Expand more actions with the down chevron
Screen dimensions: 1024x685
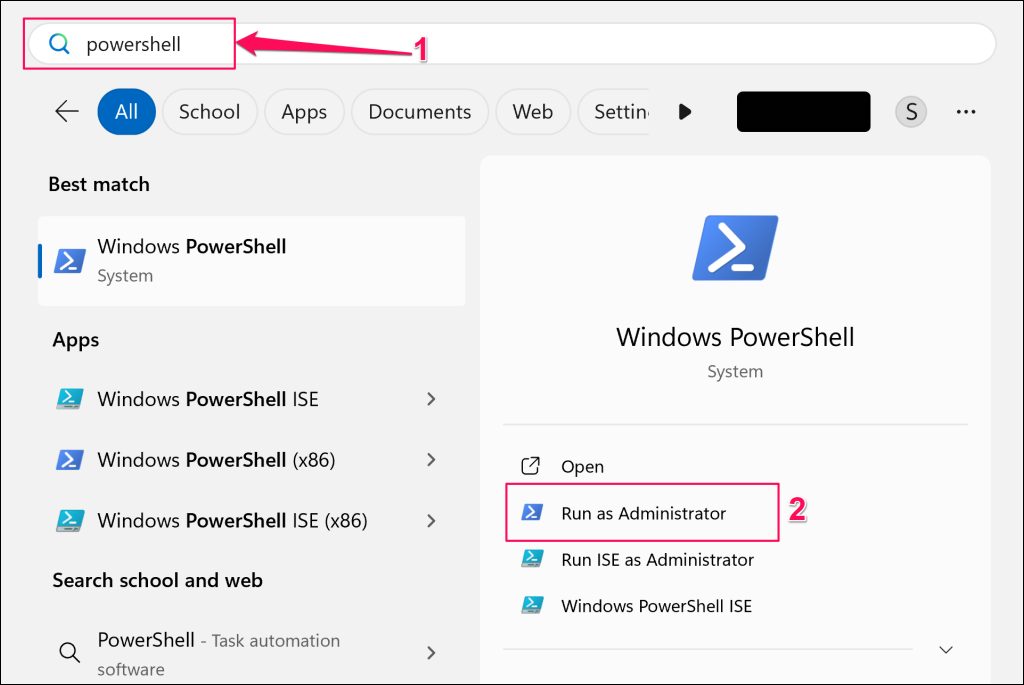pyautogui.click(x=946, y=650)
